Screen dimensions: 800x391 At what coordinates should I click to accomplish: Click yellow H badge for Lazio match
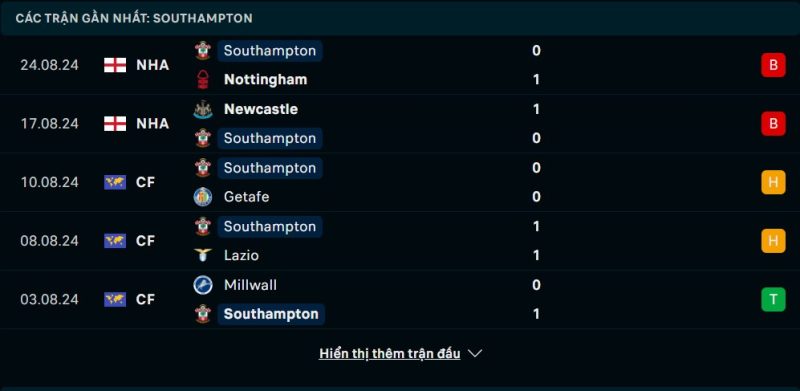773,241
